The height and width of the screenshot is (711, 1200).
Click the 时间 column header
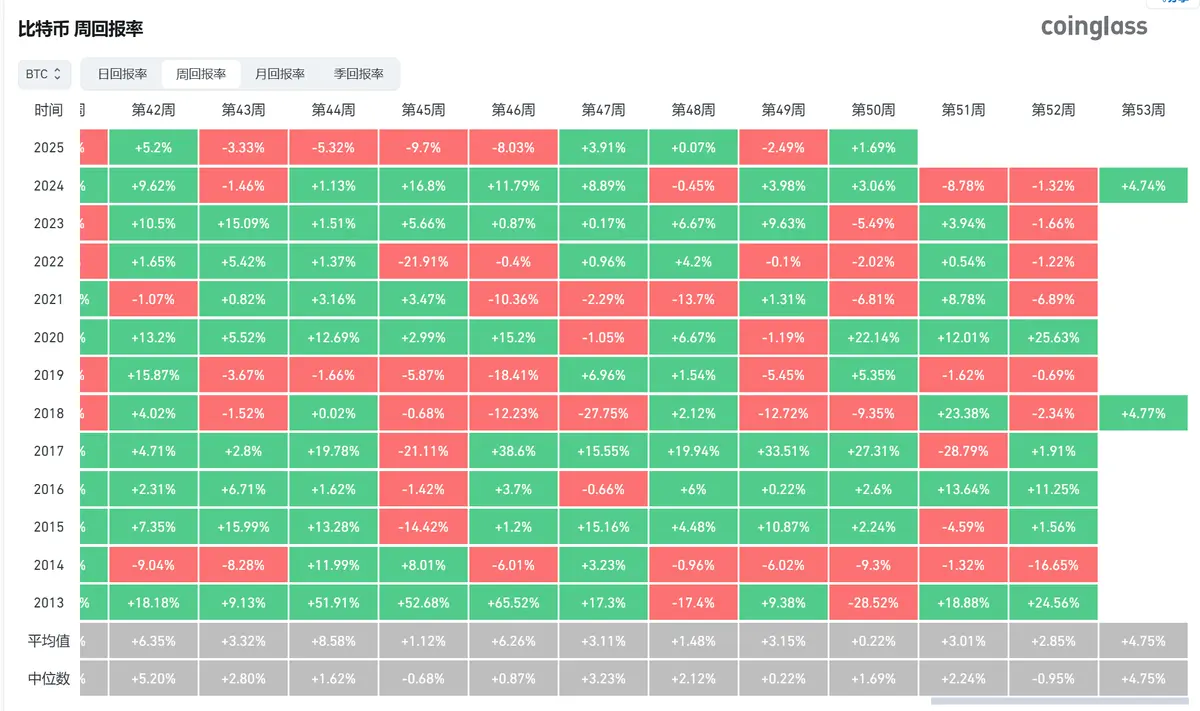point(47,110)
